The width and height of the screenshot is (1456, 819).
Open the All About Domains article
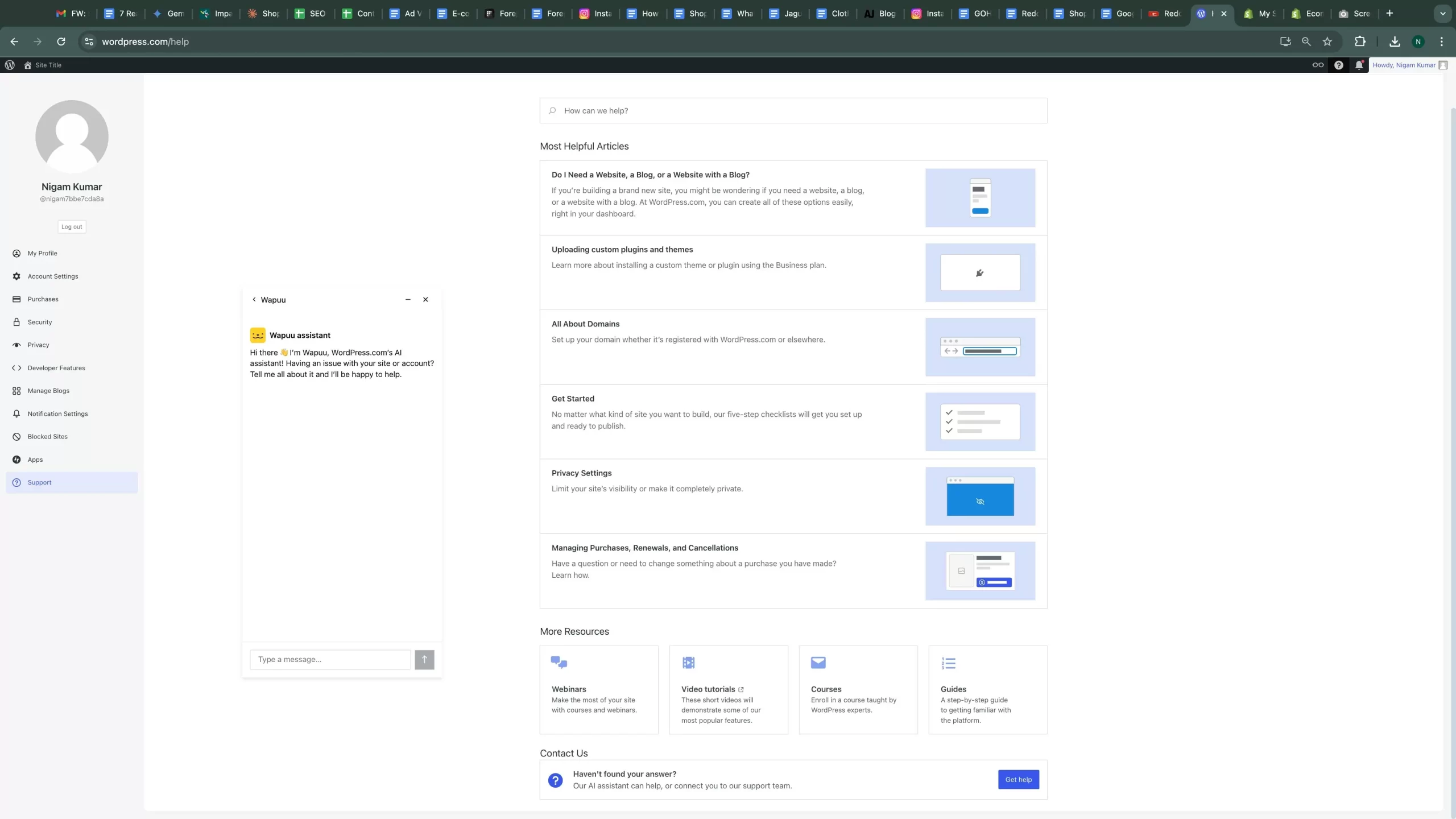(793, 347)
